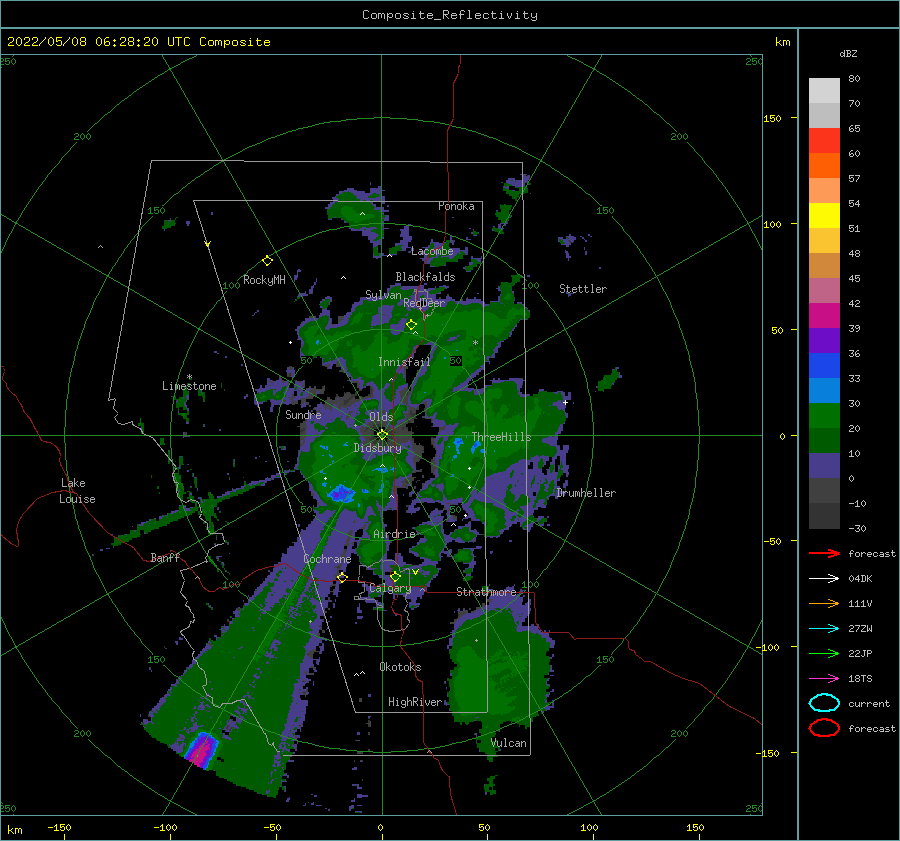Click the yellow diamond marker below Cochrane
The width and height of the screenshot is (900, 841).
342,577
